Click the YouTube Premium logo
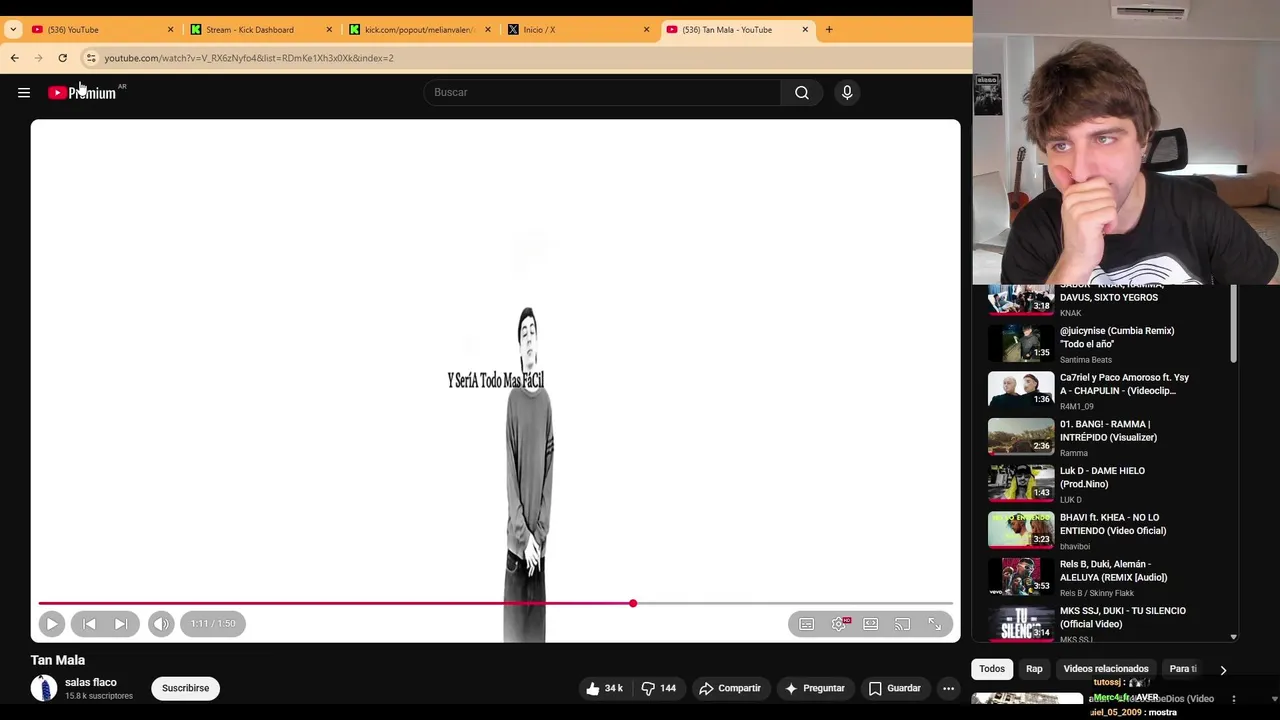The width and height of the screenshot is (1280, 720). (82, 93)
